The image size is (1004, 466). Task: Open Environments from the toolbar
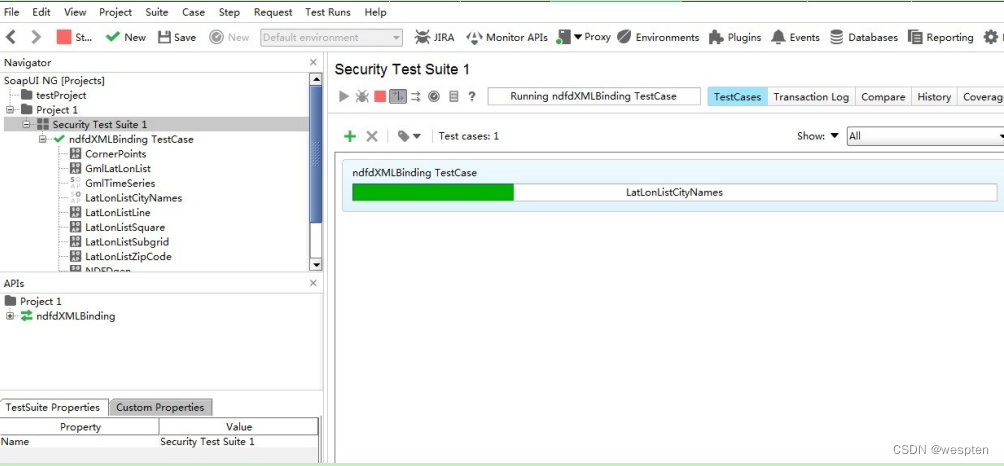tap(658, 37)
